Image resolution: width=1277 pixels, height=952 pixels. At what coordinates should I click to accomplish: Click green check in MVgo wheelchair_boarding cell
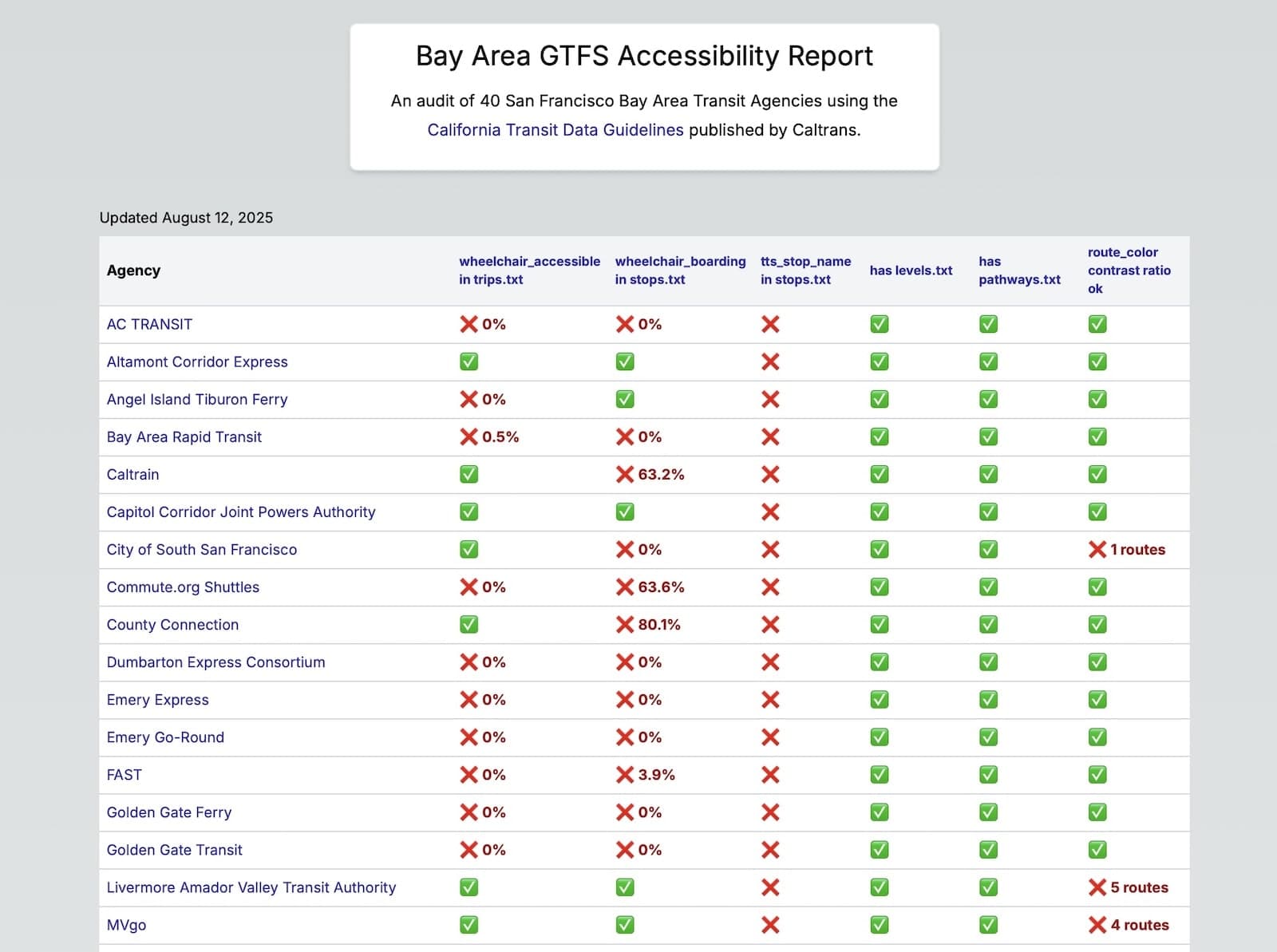coord(625,924)
